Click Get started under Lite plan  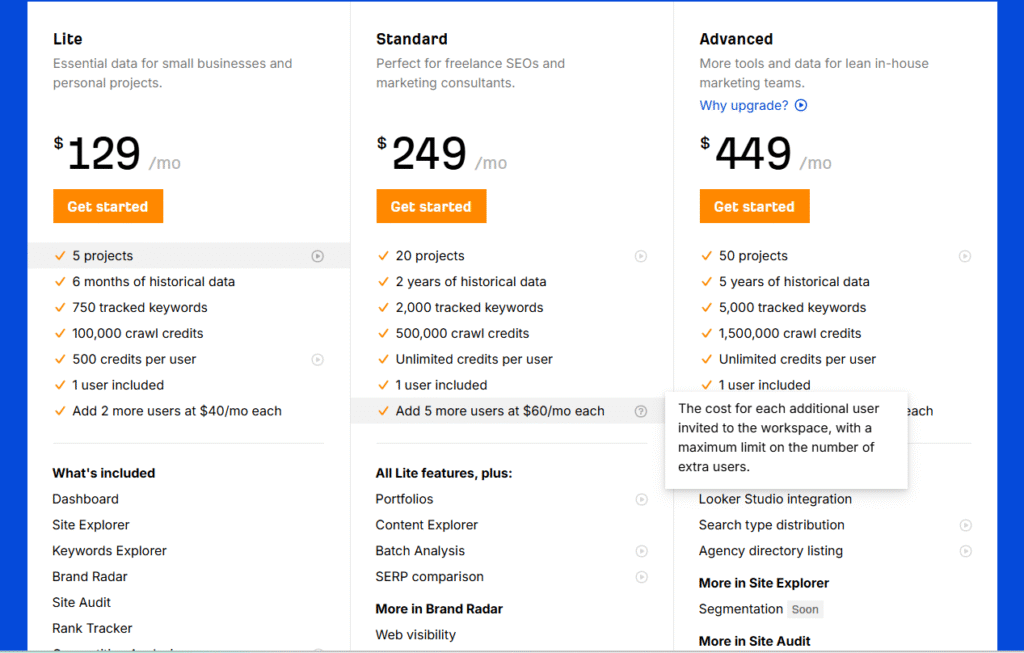(108, 207)
